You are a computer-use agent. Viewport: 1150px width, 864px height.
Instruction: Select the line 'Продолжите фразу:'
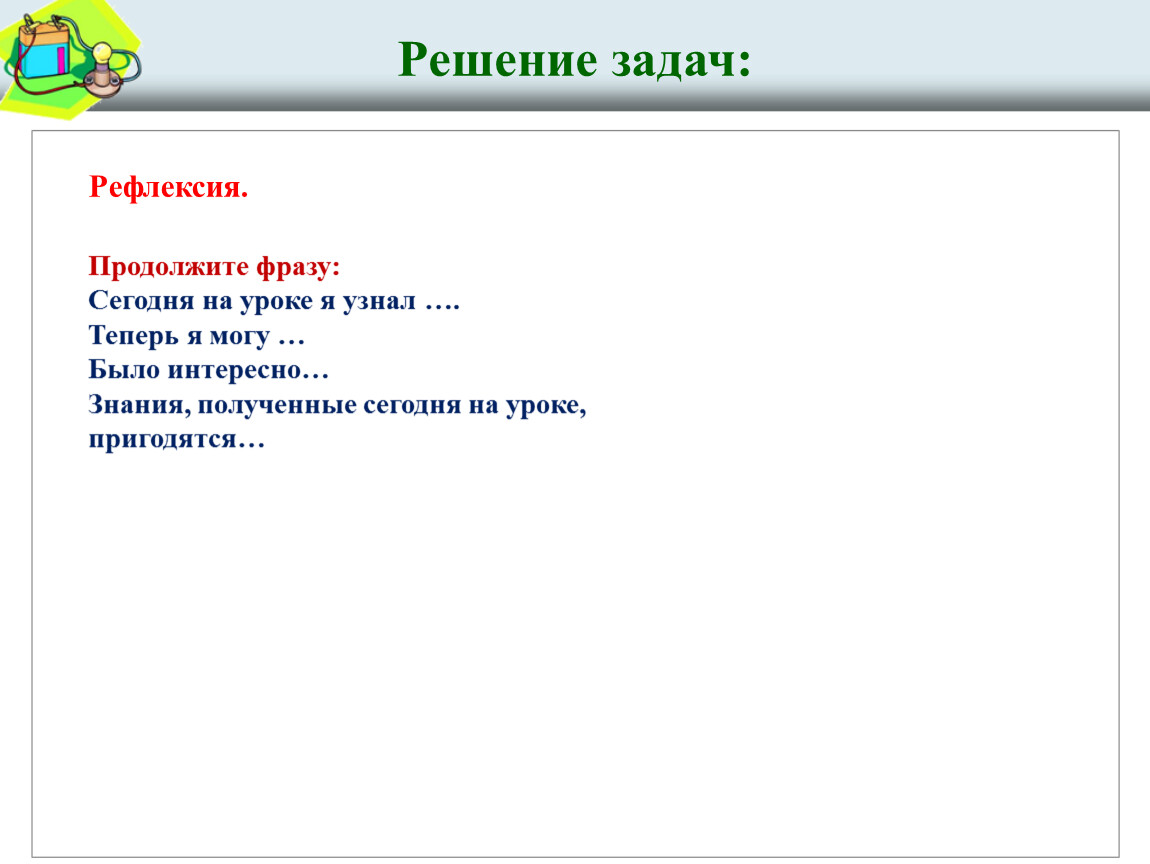[x=214, y=266]
